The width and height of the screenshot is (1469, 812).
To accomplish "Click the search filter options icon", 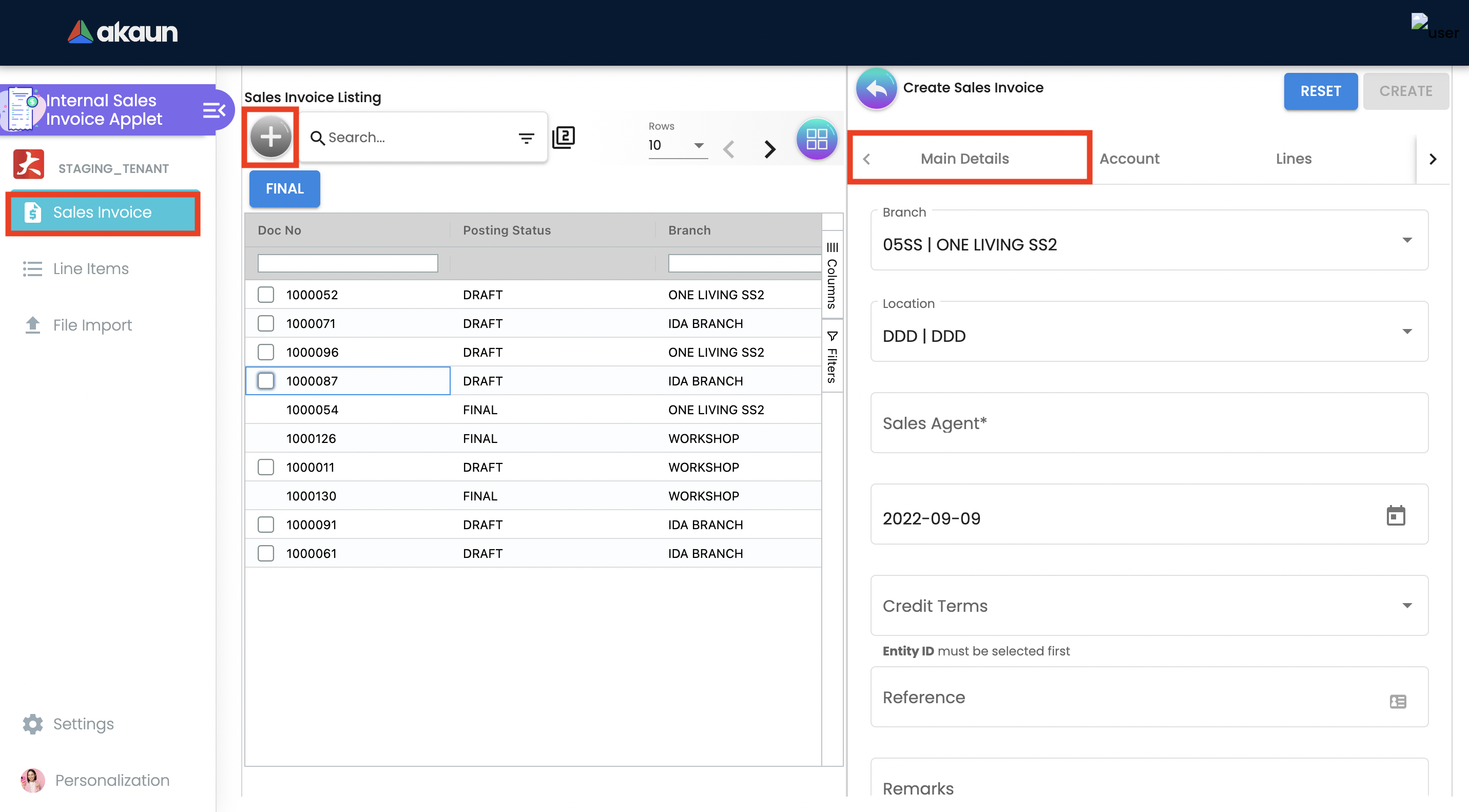I will pyautogui.click(x=526, y=138).
